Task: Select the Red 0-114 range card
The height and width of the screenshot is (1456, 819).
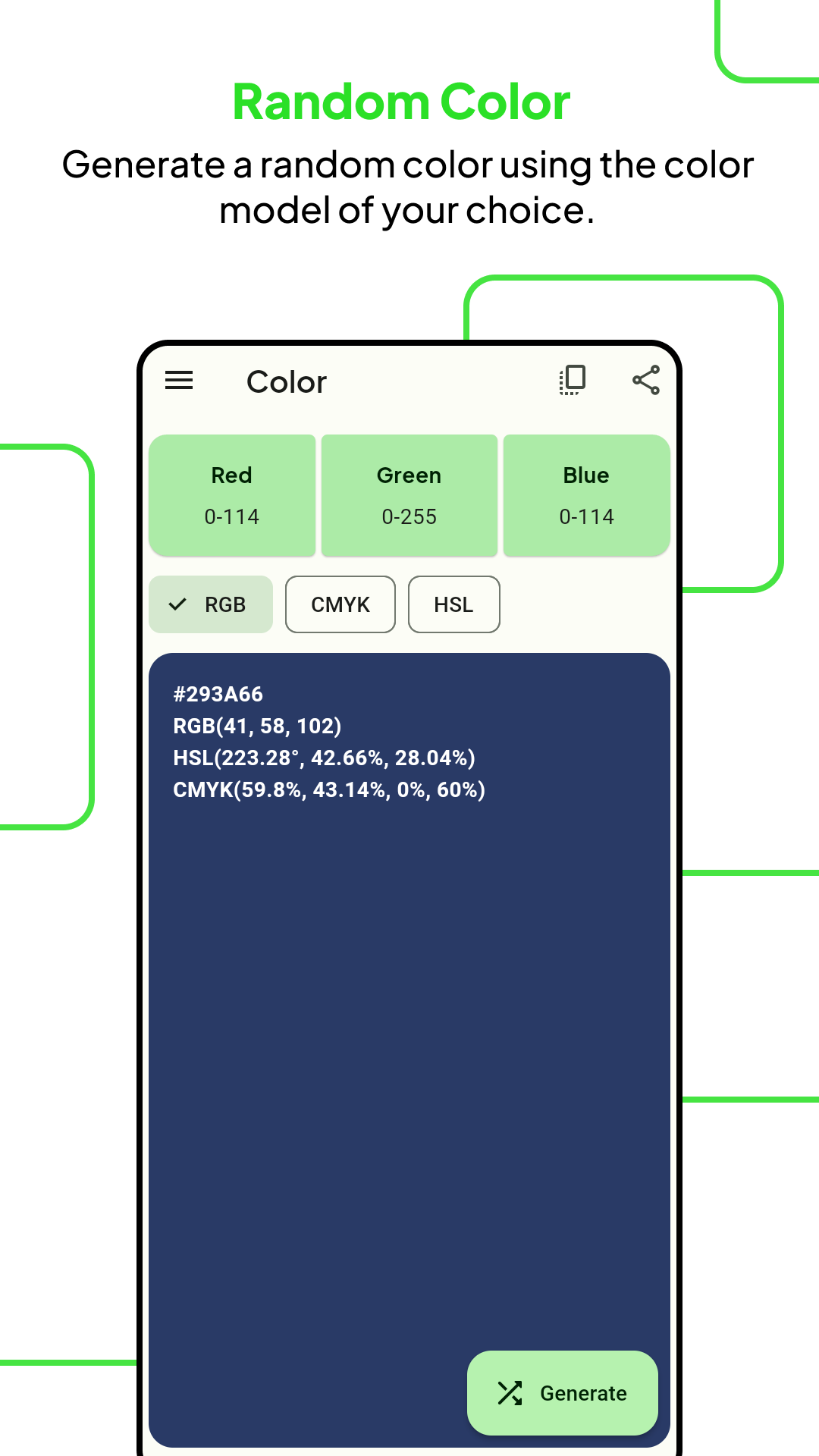Action: (x=232, y=495)
